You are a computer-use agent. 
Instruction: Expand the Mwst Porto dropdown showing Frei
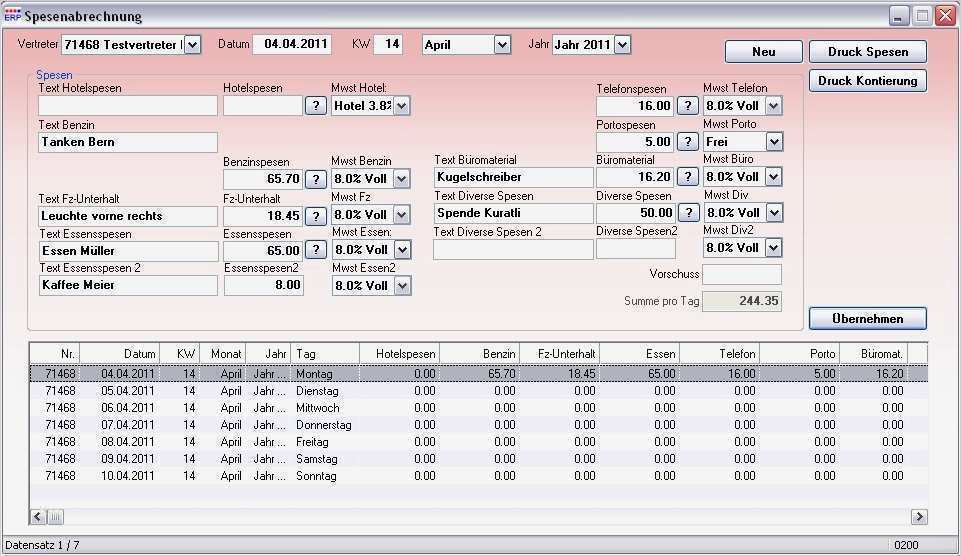click(773, 142)
